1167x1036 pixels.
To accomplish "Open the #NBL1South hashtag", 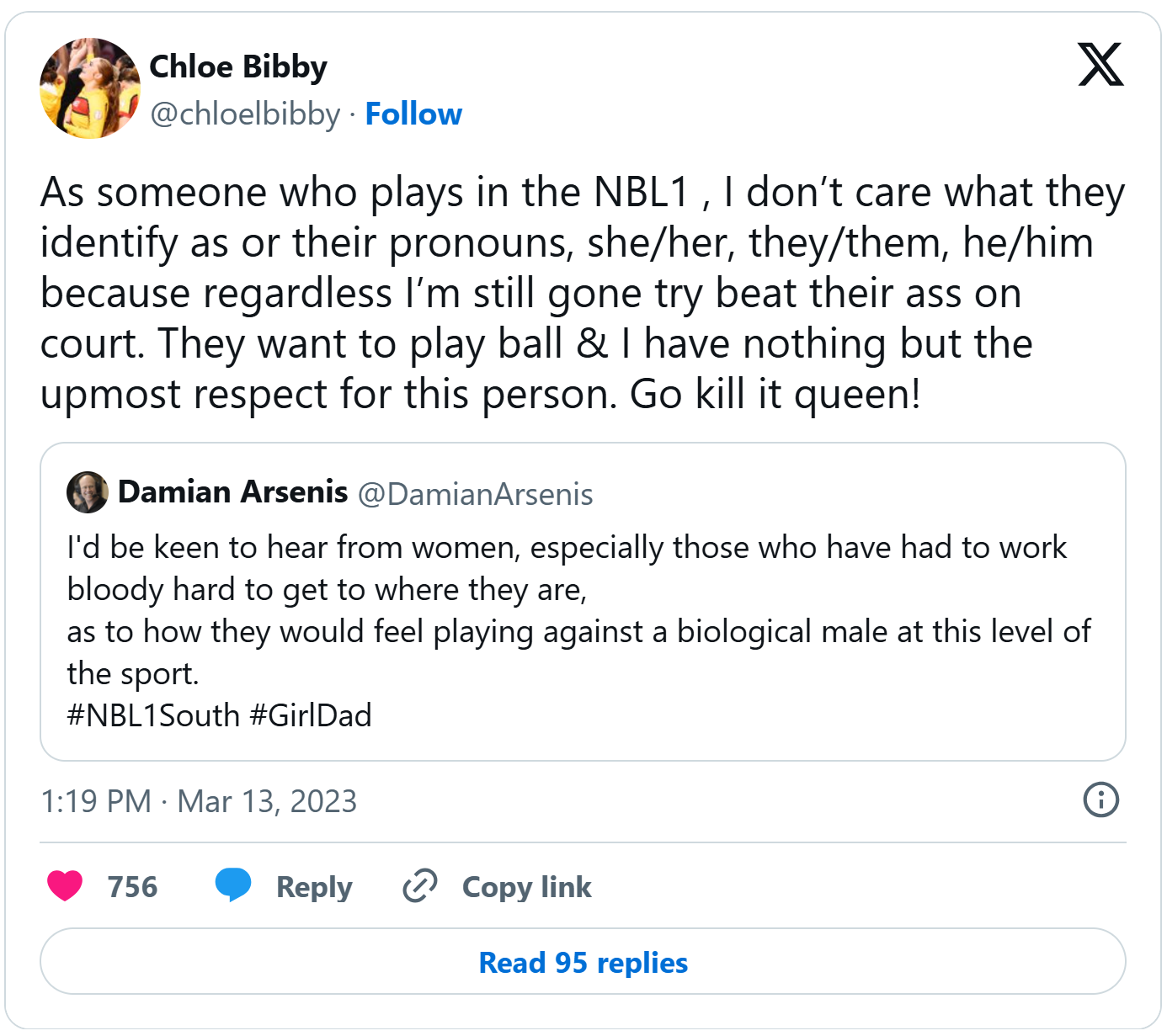I will click(154, 715).
